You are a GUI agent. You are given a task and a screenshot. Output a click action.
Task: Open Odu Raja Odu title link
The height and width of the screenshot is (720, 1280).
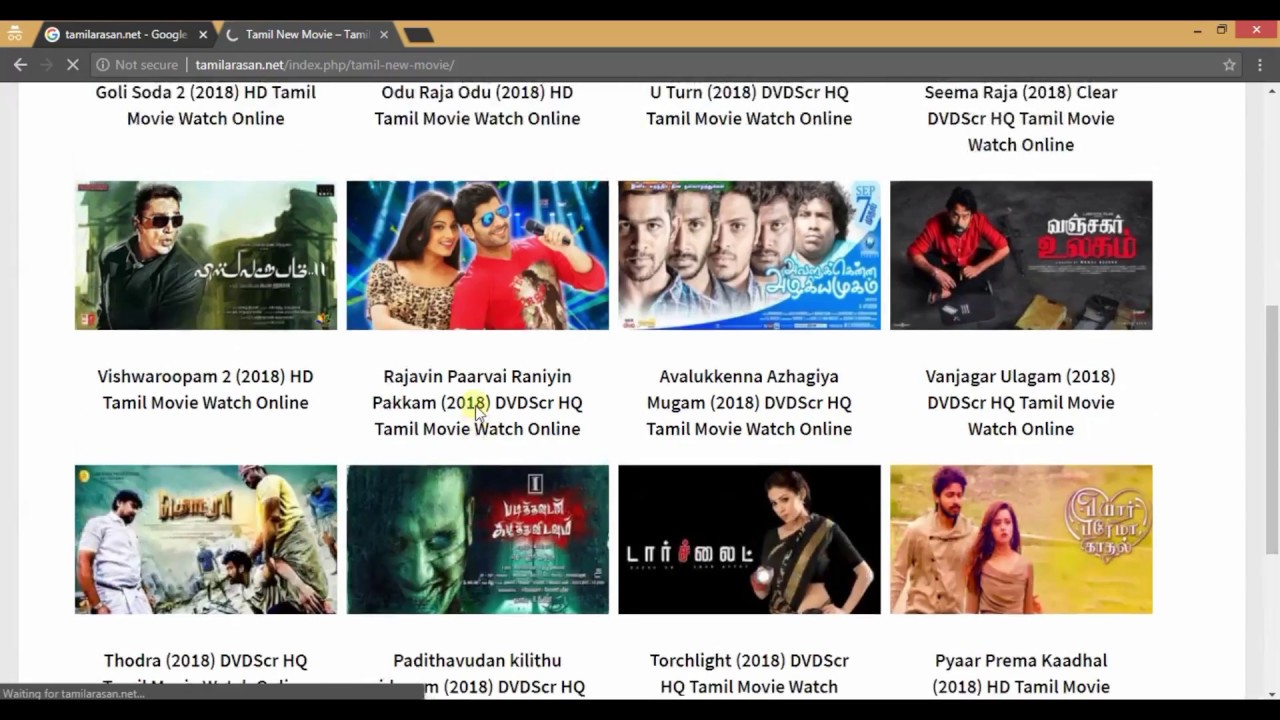[477, 105]
